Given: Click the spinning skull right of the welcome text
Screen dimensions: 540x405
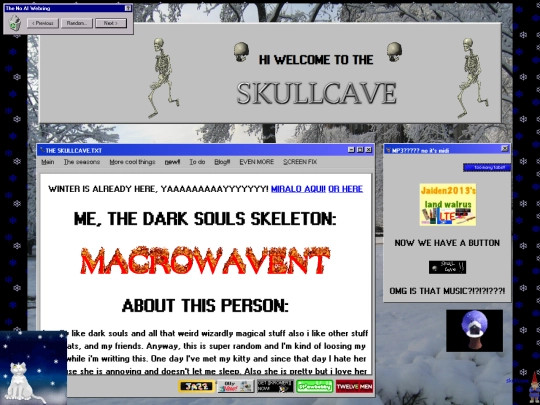Looking at the screenshot, I should tap(394, 52).
